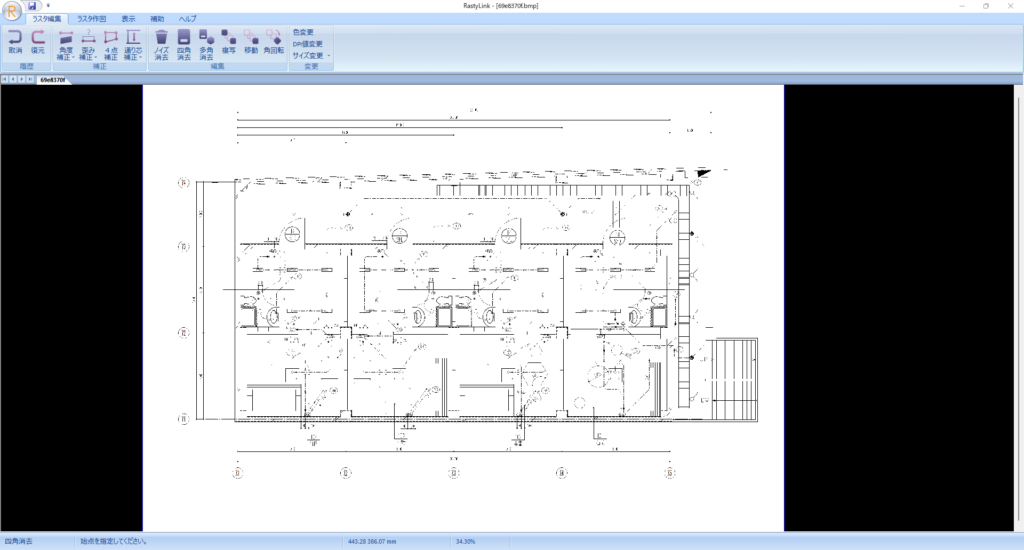Open the round R application menu button
The width and height of the screenshot is (1024, 550).
tap(12, 10)
